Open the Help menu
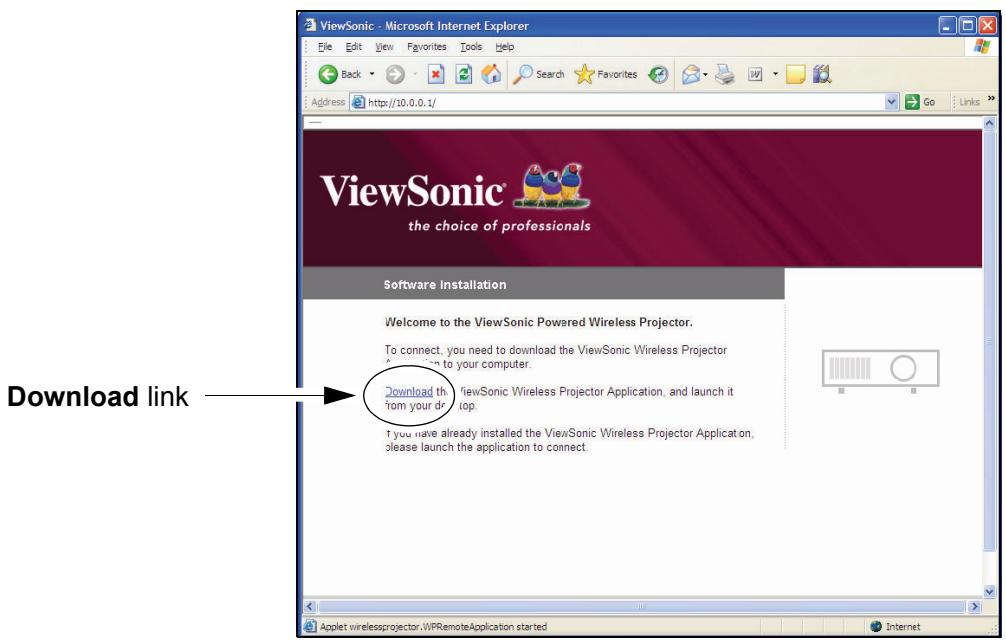This screenshot has height=643, width=1006. (x=505, y=47)
